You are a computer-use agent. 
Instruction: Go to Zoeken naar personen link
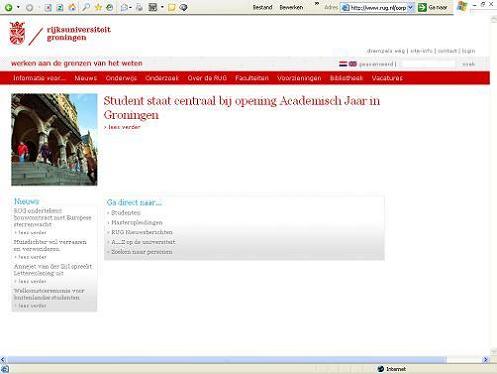141,252
